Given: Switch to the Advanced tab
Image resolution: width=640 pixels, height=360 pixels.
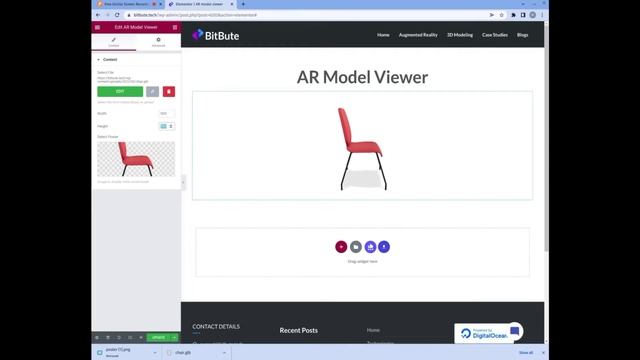Looking at the screenshot, I should tap(158, 42).
